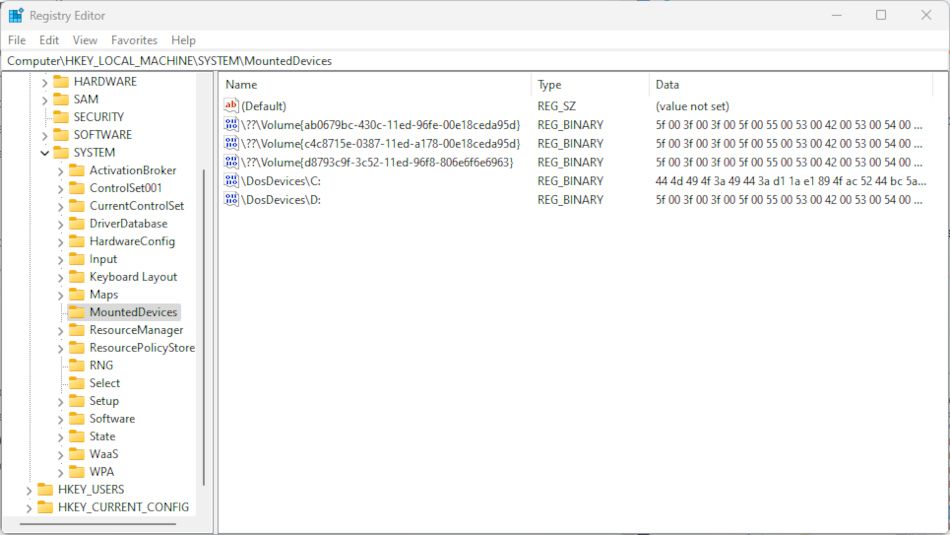
Task: Click the SOFTWARE folder icon
Action: coord(61,135)
